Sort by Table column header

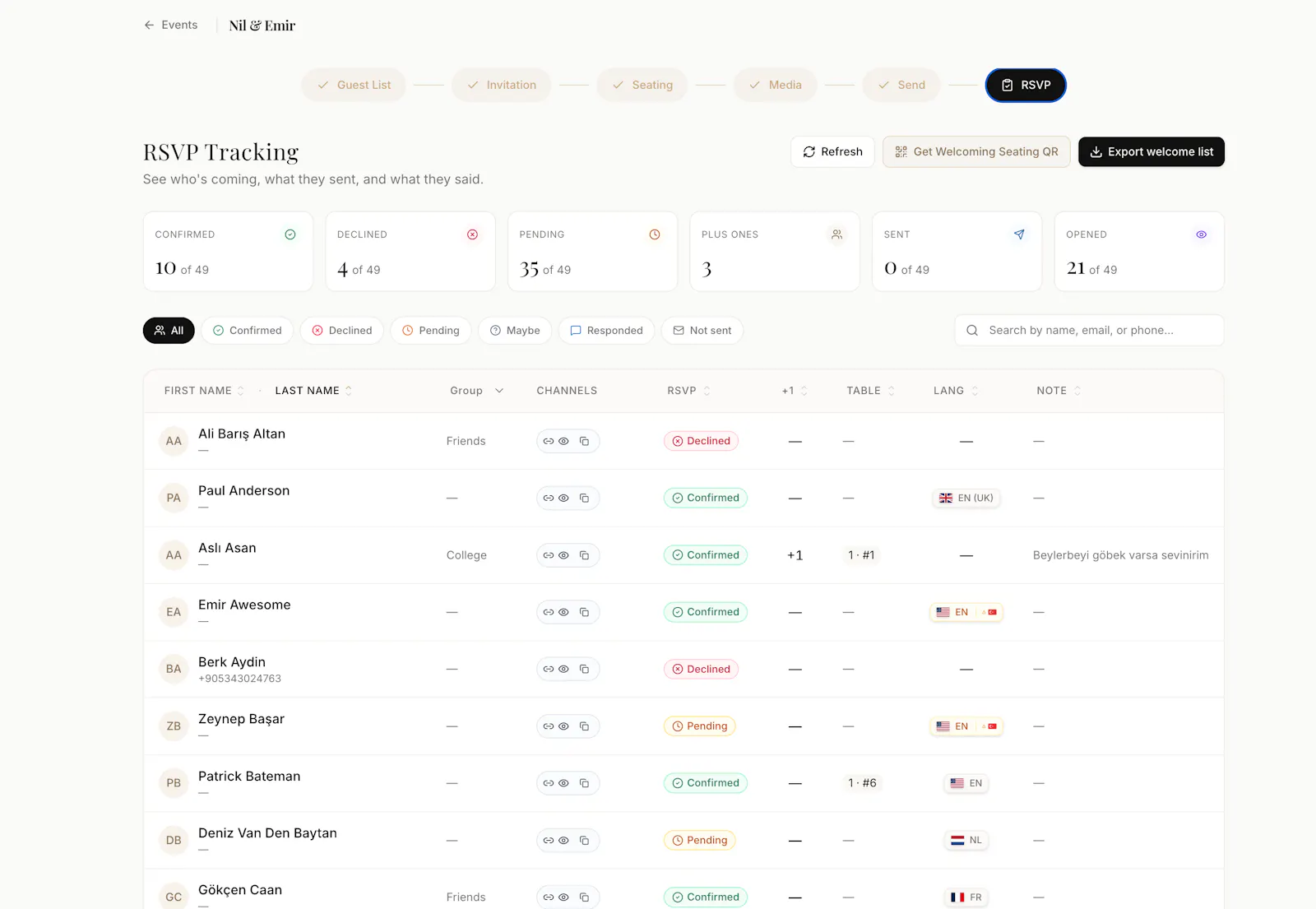tap(870, 391)
